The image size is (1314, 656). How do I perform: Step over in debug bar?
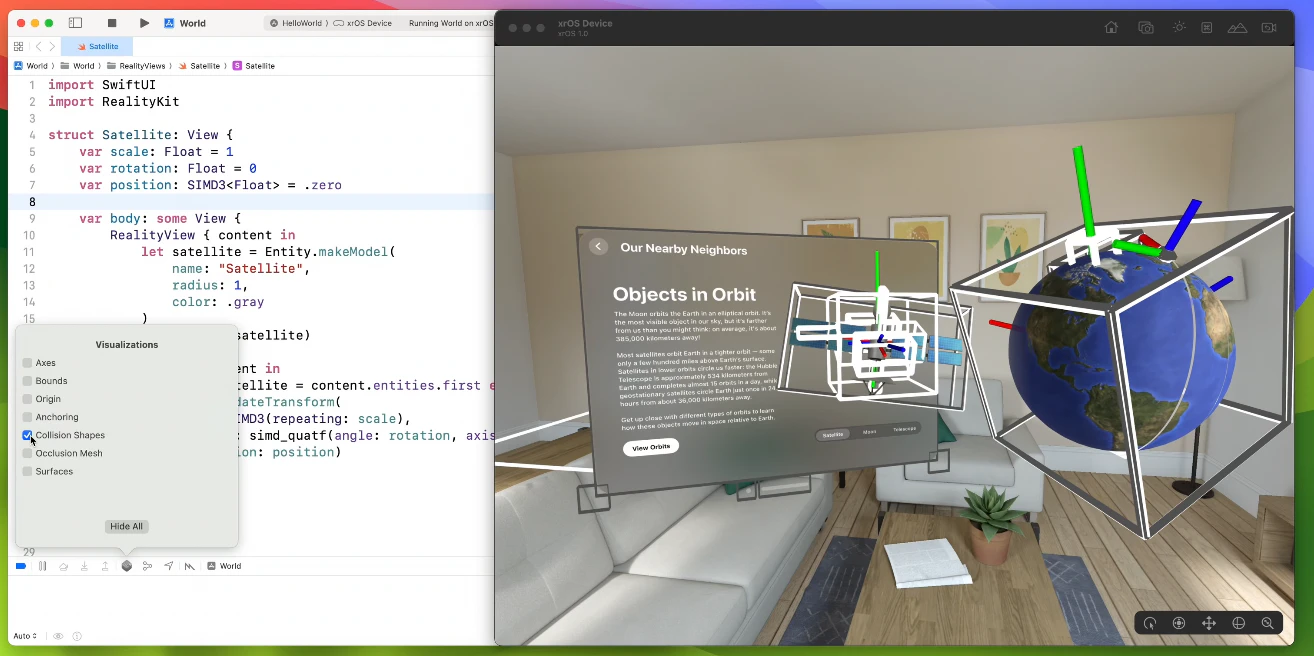pos(64,566)
